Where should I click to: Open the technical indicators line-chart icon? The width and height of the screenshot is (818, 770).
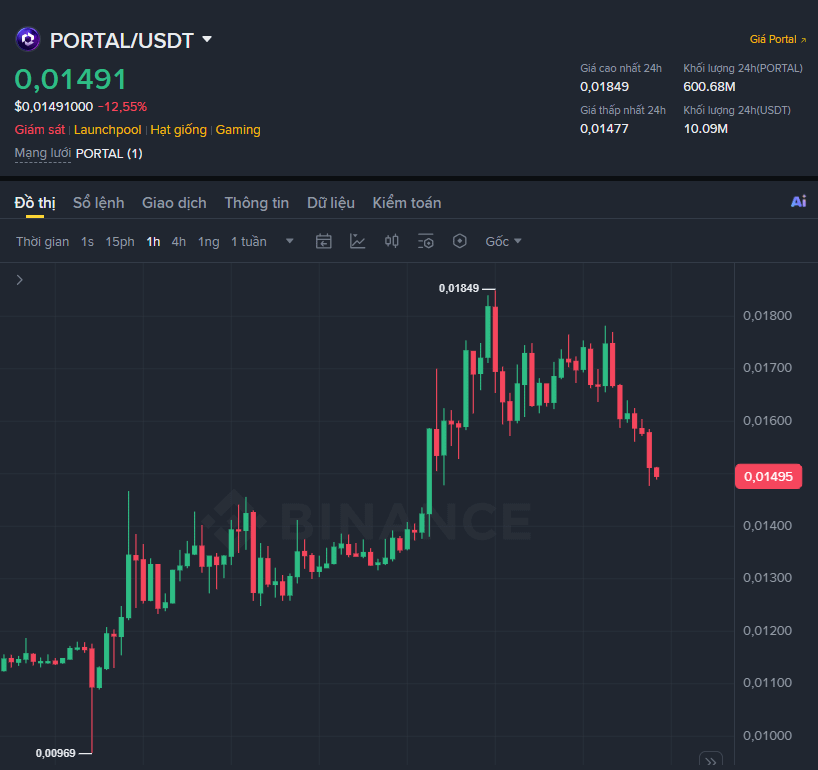click(x=357, y=241)
